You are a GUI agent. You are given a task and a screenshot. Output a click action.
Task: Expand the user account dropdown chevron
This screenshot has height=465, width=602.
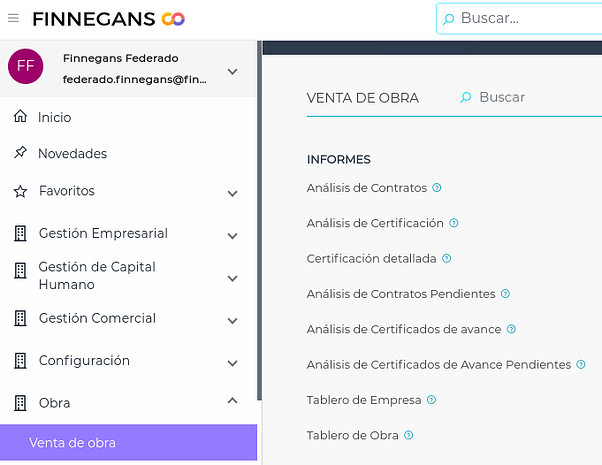click(232, 71)
